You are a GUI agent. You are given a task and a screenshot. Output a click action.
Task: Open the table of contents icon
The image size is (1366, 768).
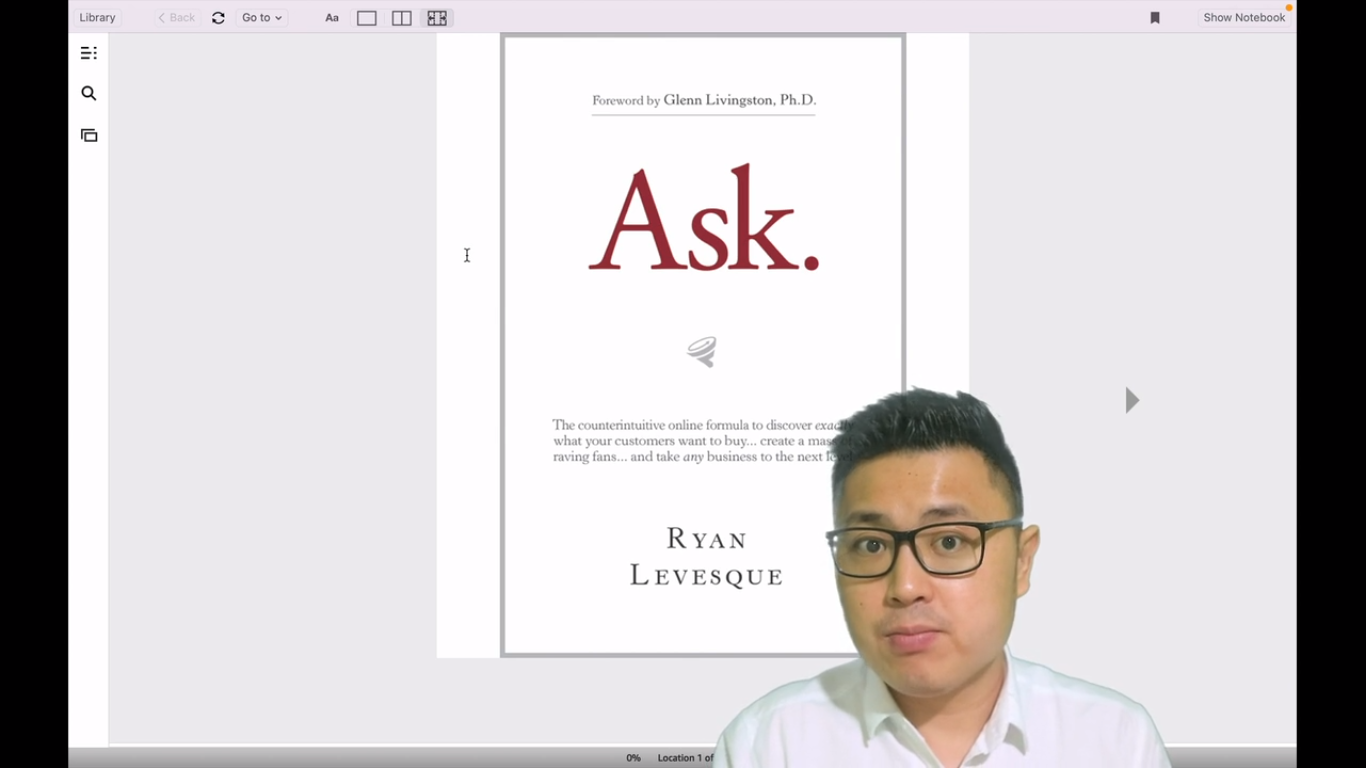89,53
